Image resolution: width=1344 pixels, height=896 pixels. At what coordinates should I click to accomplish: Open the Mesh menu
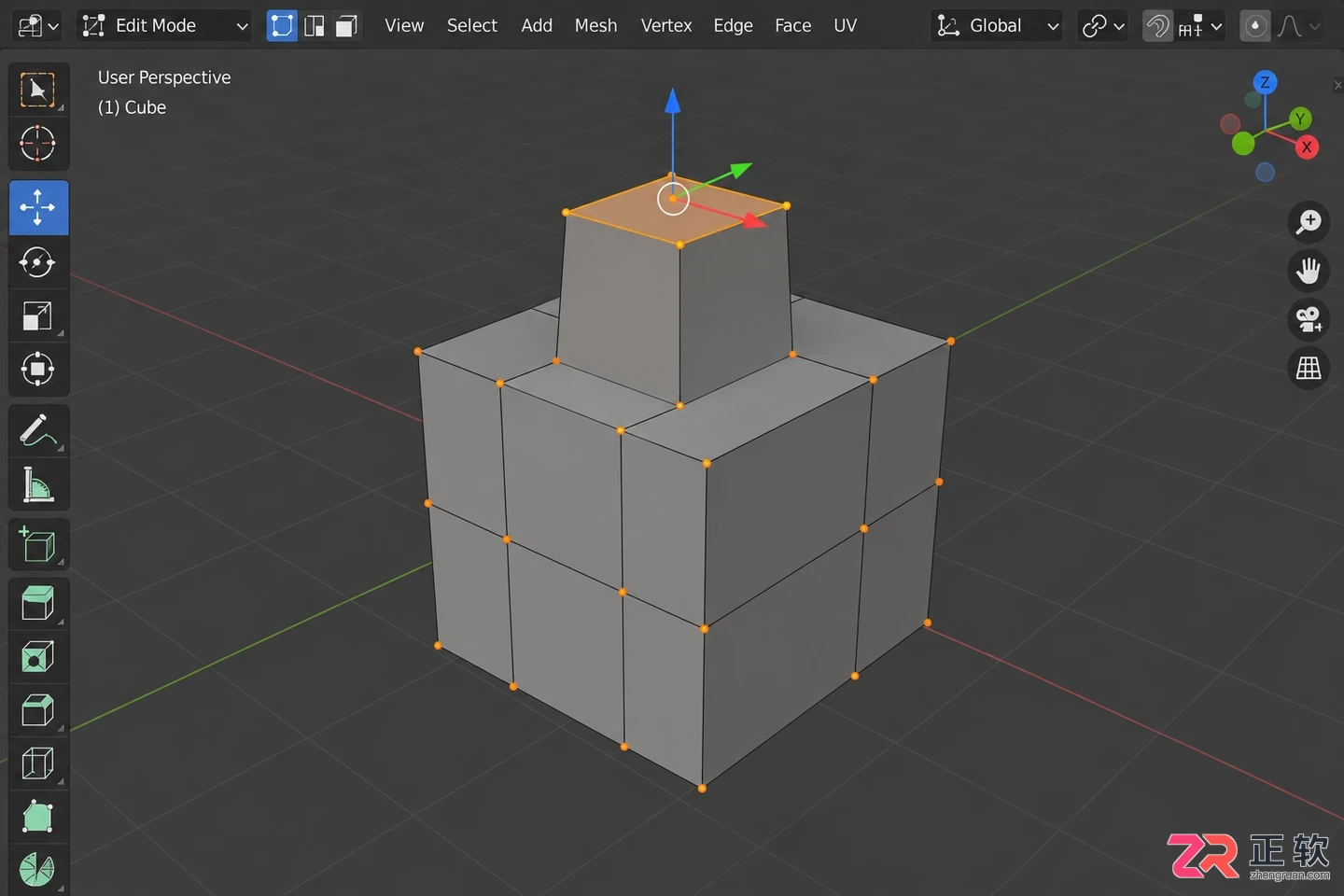pos(595,26)
